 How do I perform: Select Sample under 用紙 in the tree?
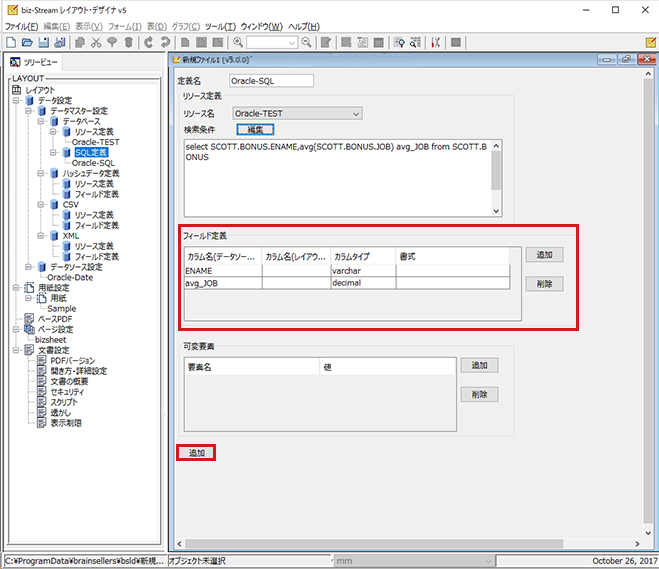61,308
